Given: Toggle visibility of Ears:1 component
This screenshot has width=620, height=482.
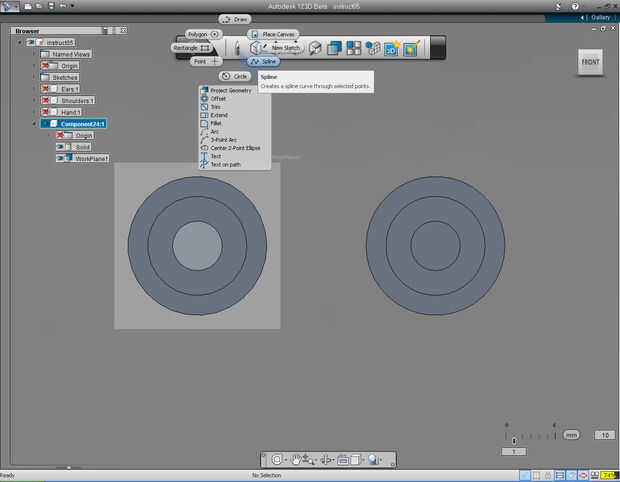Looking at the screenshot, I should [46, 89].
